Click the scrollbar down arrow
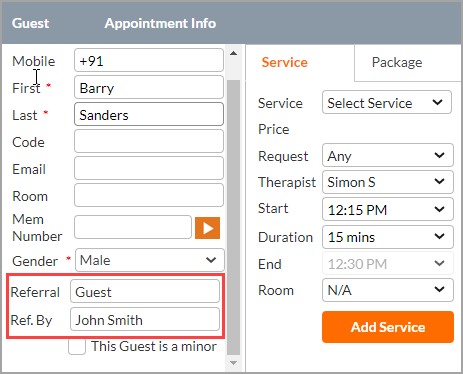 233,363
